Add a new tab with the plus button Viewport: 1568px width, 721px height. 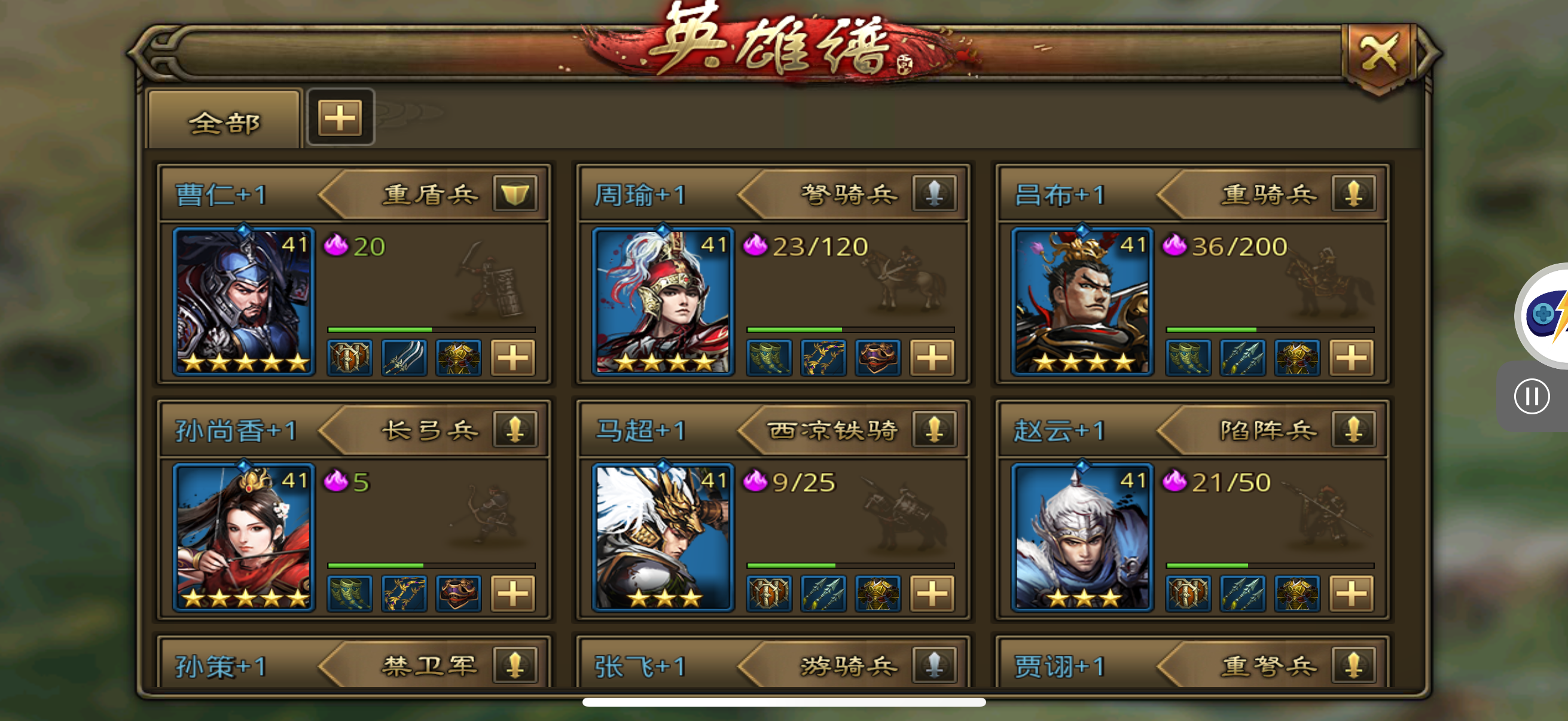(340, 117)
